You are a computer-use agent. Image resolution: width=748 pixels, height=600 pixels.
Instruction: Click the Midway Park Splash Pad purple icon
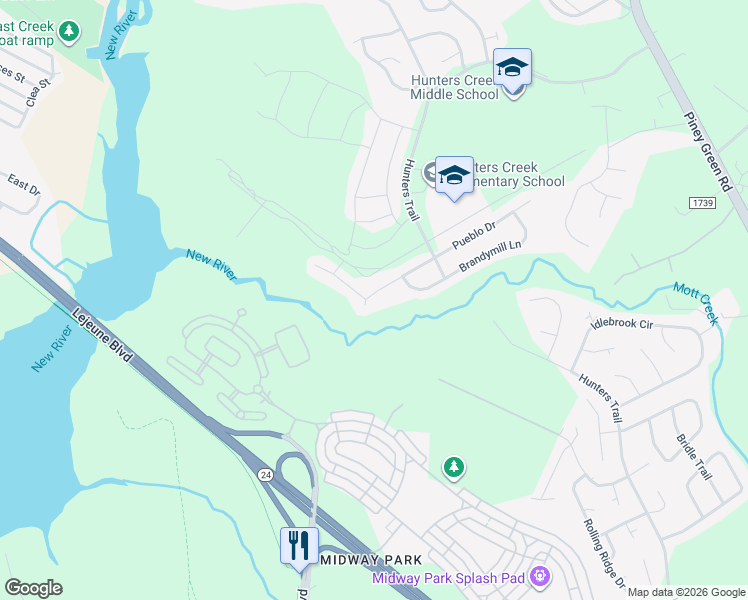click(540, 576)
